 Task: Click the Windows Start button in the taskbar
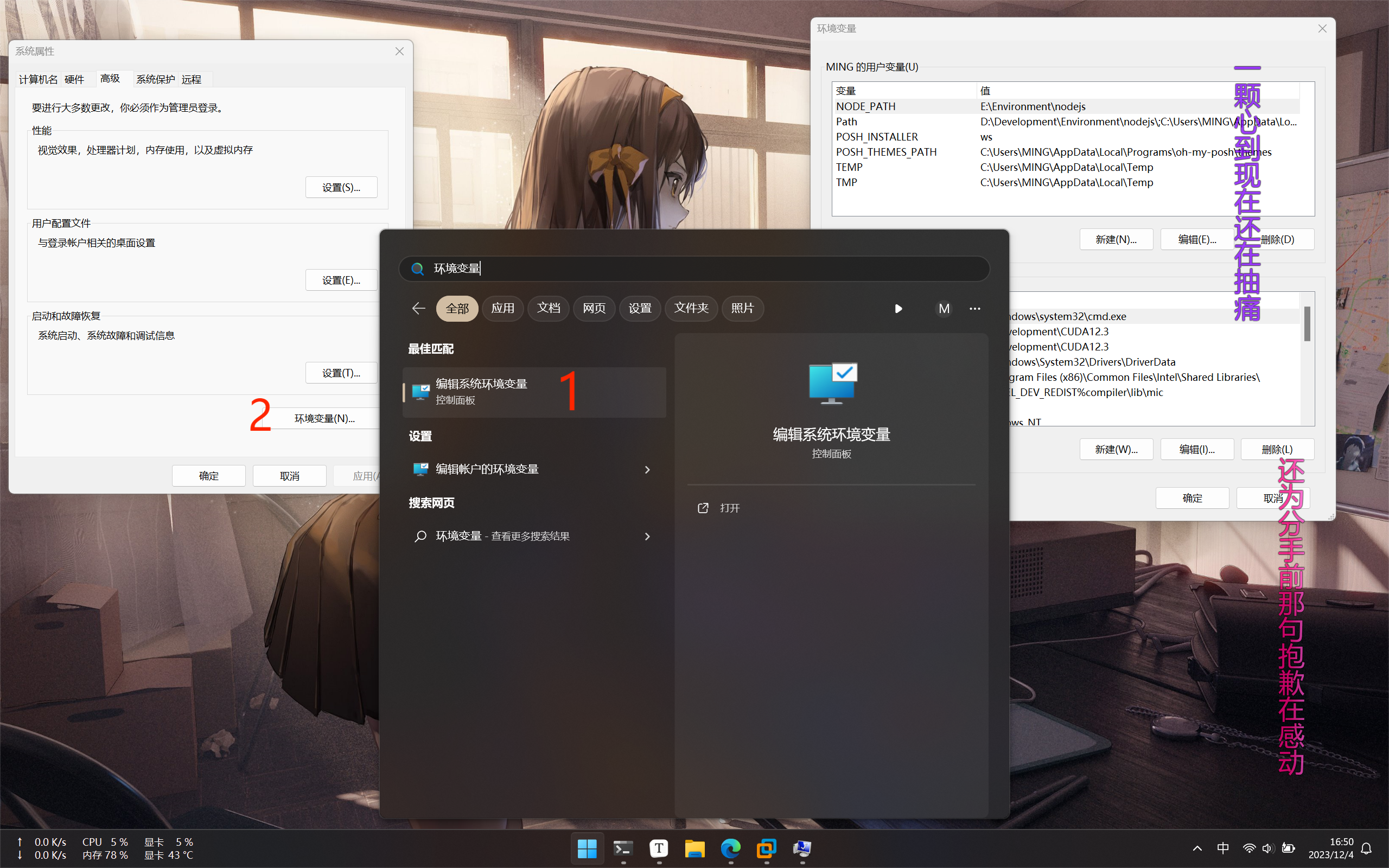[x=587, y=848]
